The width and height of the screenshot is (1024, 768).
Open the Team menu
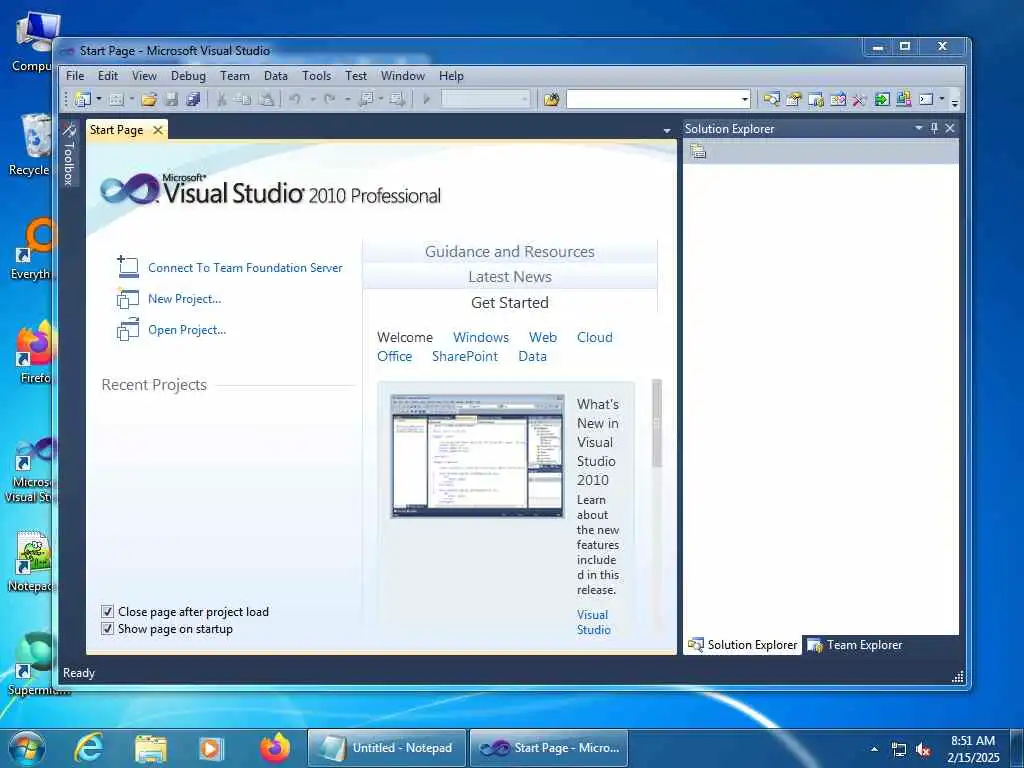[x=234, y=76]
